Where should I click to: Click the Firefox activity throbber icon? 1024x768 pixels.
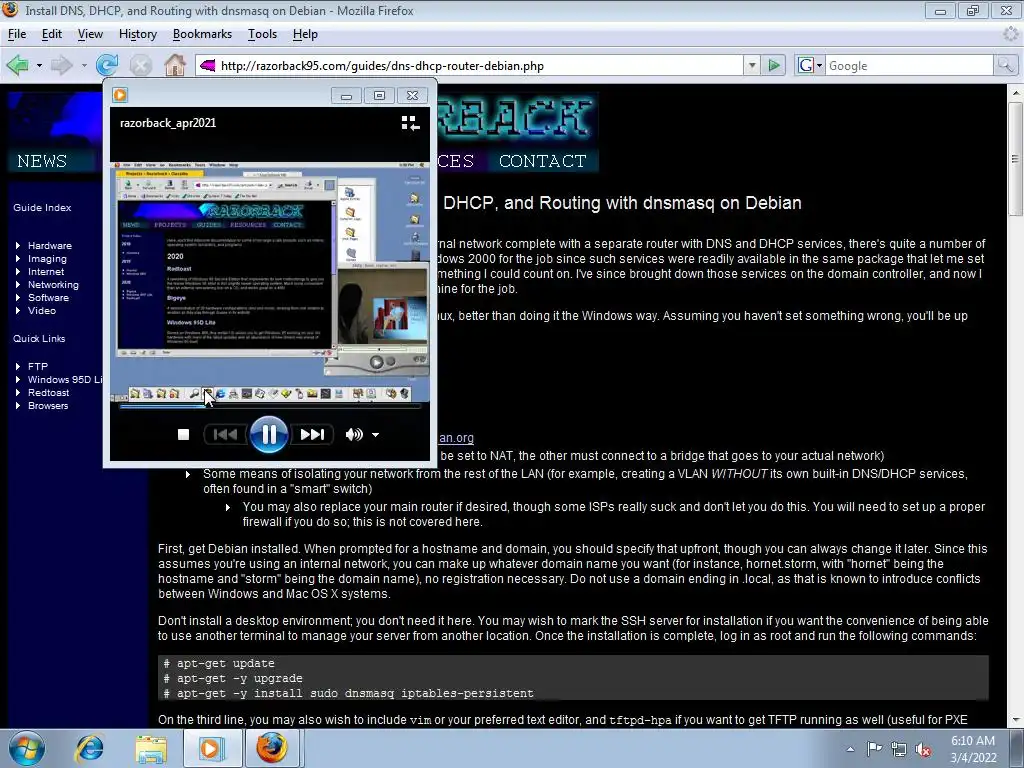pos(1011,34)
